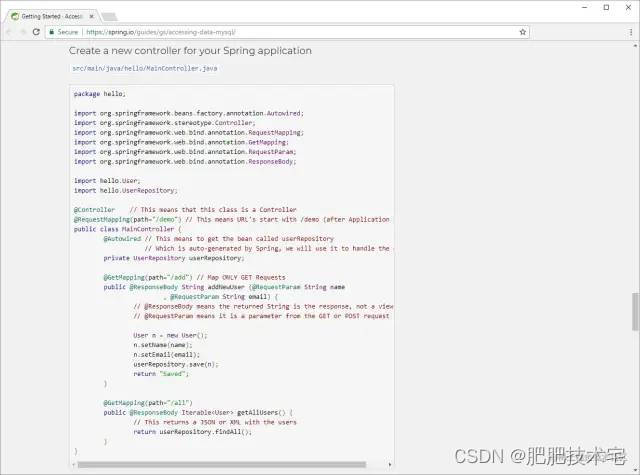
Task: Click 'return userRepository.findAll();' line
Action: [193, 432]
